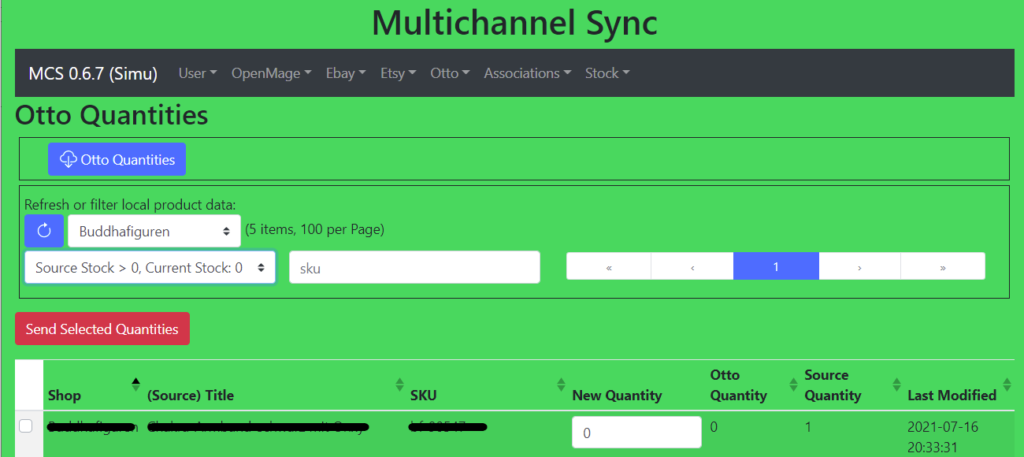Click the New Quantity column header
Viewport: 1024px width, 457px height.
click(617, 395)
